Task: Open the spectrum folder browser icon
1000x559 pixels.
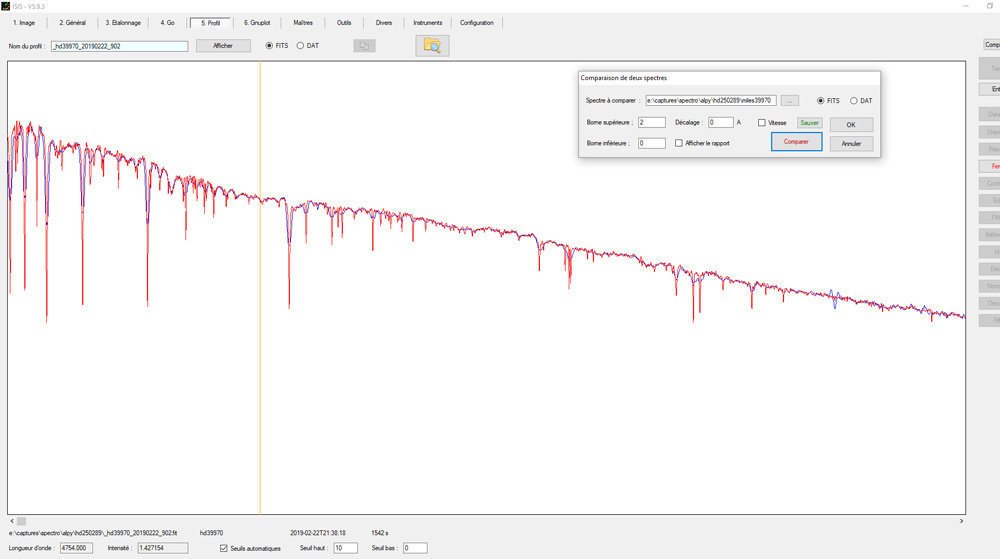Action: [x=432, y=46]
